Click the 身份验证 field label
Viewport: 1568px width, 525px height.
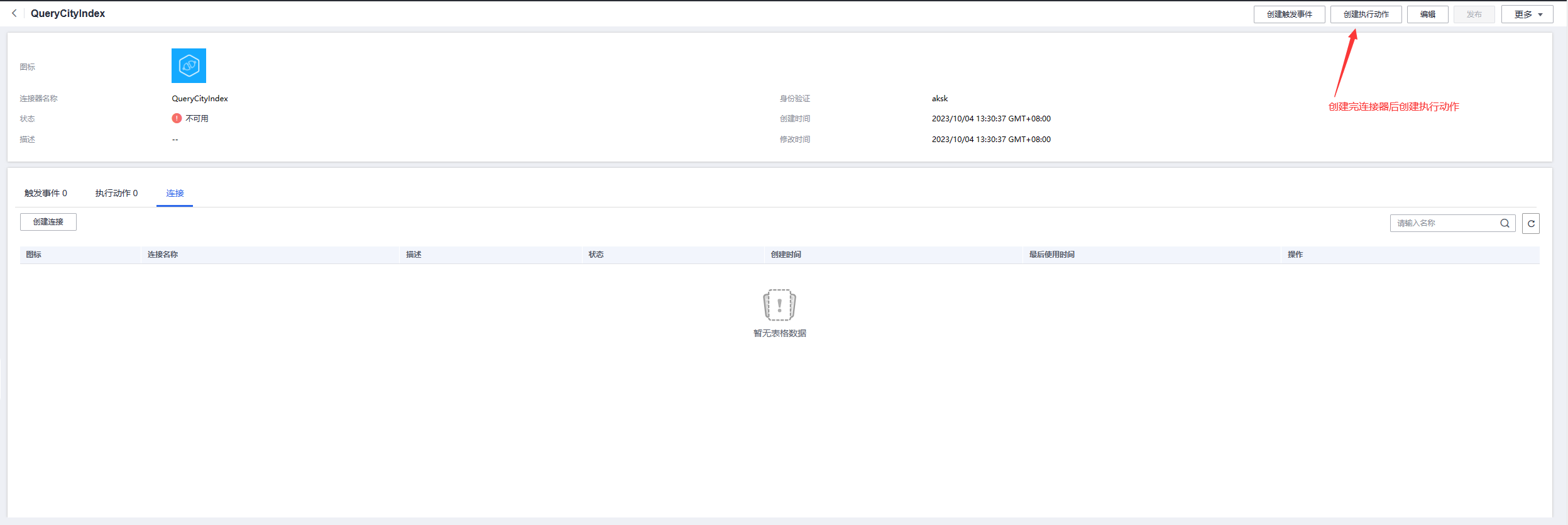click(795, 99)
